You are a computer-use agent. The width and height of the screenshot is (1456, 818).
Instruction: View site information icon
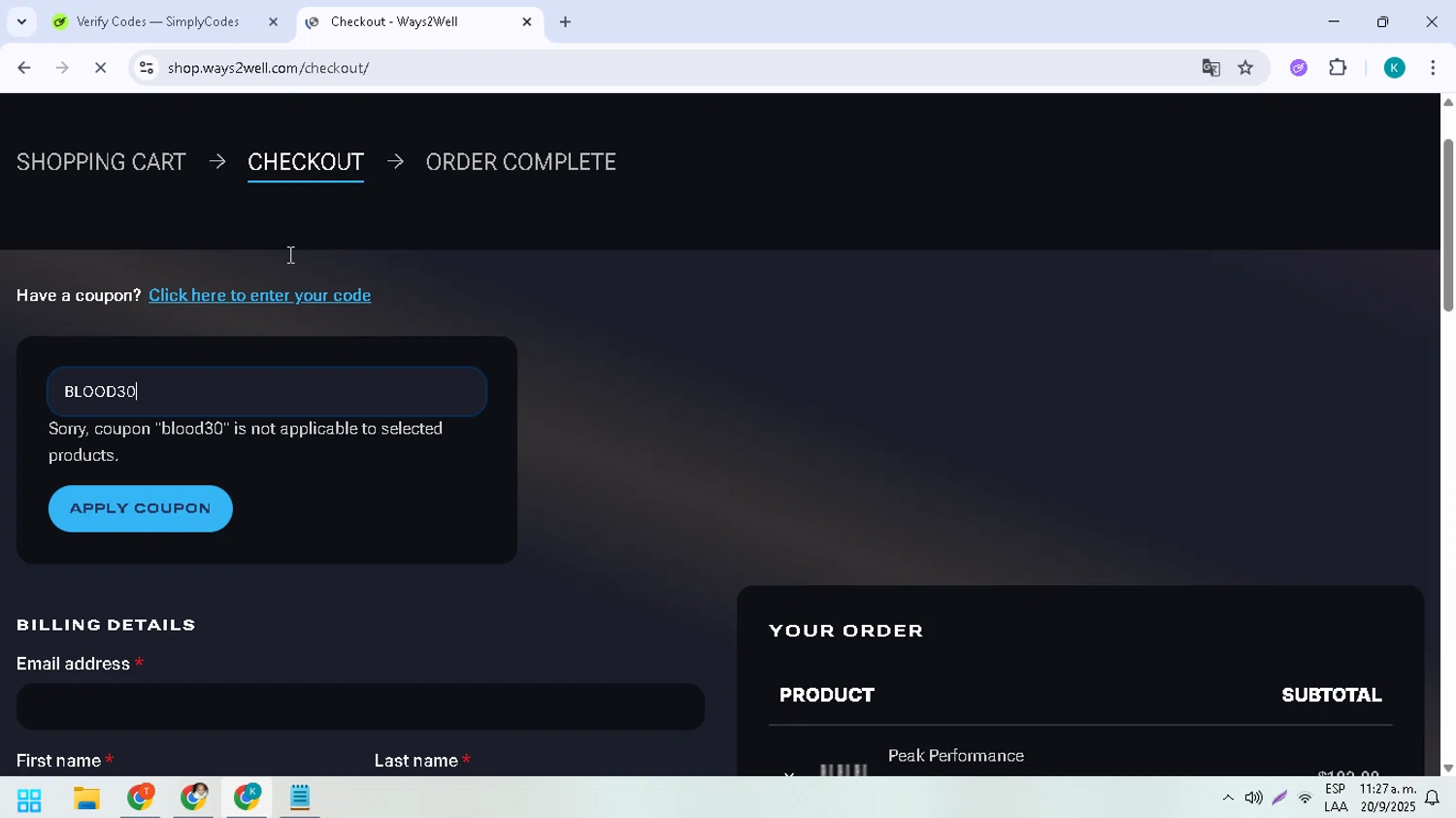(147, 68)
